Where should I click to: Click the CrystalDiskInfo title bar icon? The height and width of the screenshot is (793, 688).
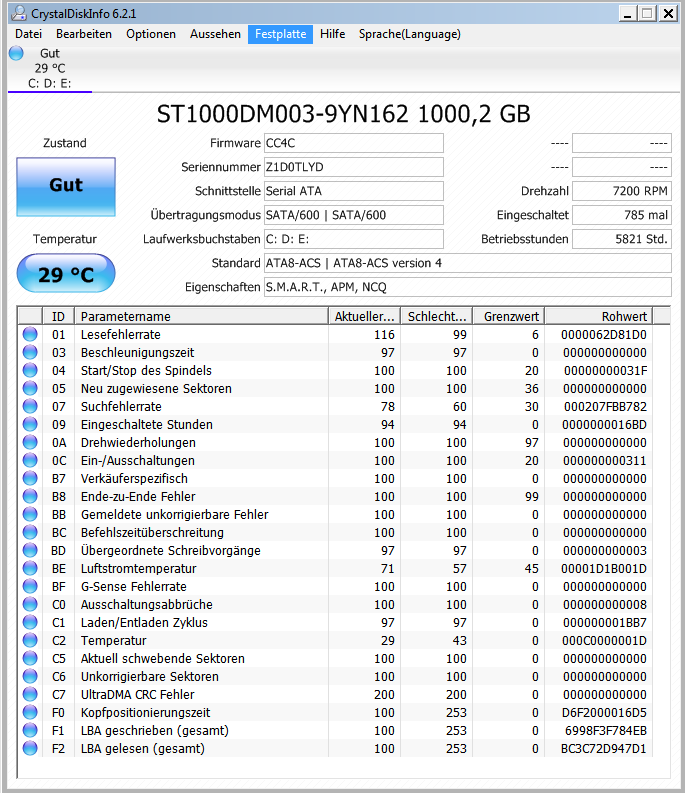(x=19, y=13)
